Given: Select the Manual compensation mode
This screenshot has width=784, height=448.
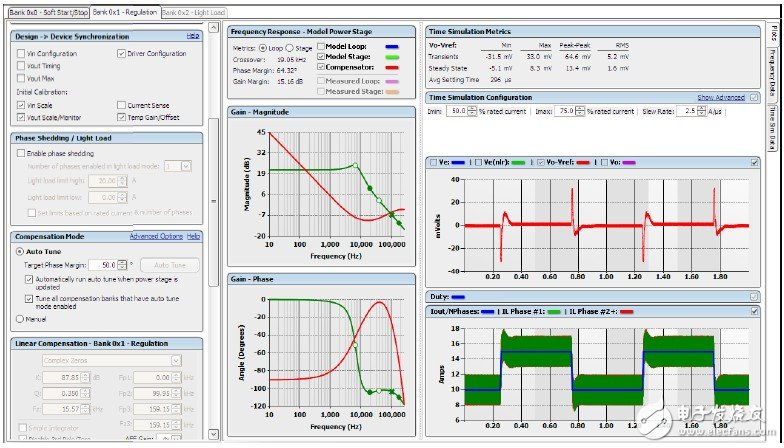Looking at the screenshot, I should pos(20,319).
